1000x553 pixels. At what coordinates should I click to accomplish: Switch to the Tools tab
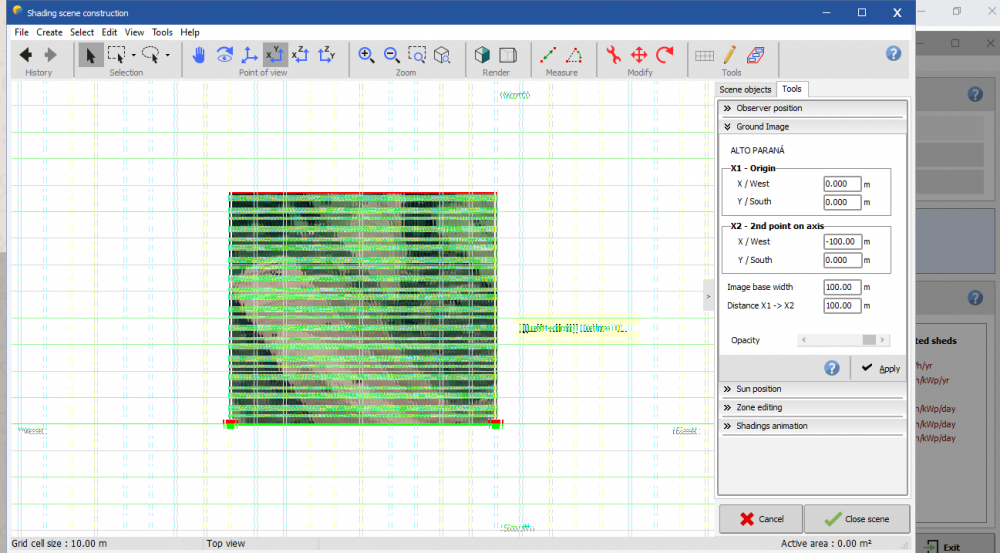[x=792, y=89]
